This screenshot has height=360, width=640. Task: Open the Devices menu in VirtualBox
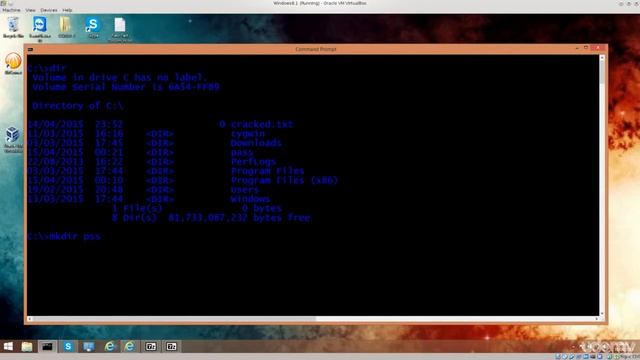(49, 10)
